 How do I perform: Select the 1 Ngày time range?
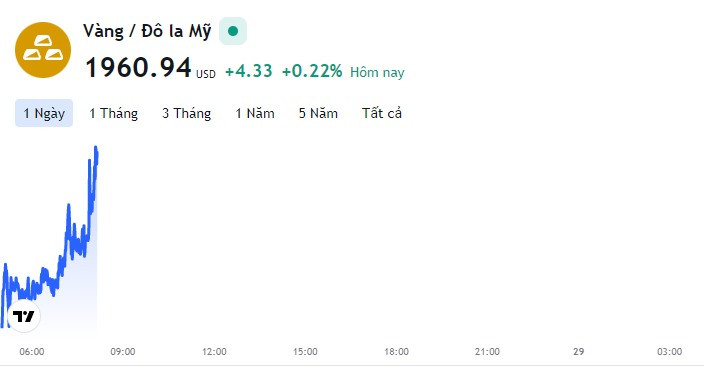tap(44, 113)
